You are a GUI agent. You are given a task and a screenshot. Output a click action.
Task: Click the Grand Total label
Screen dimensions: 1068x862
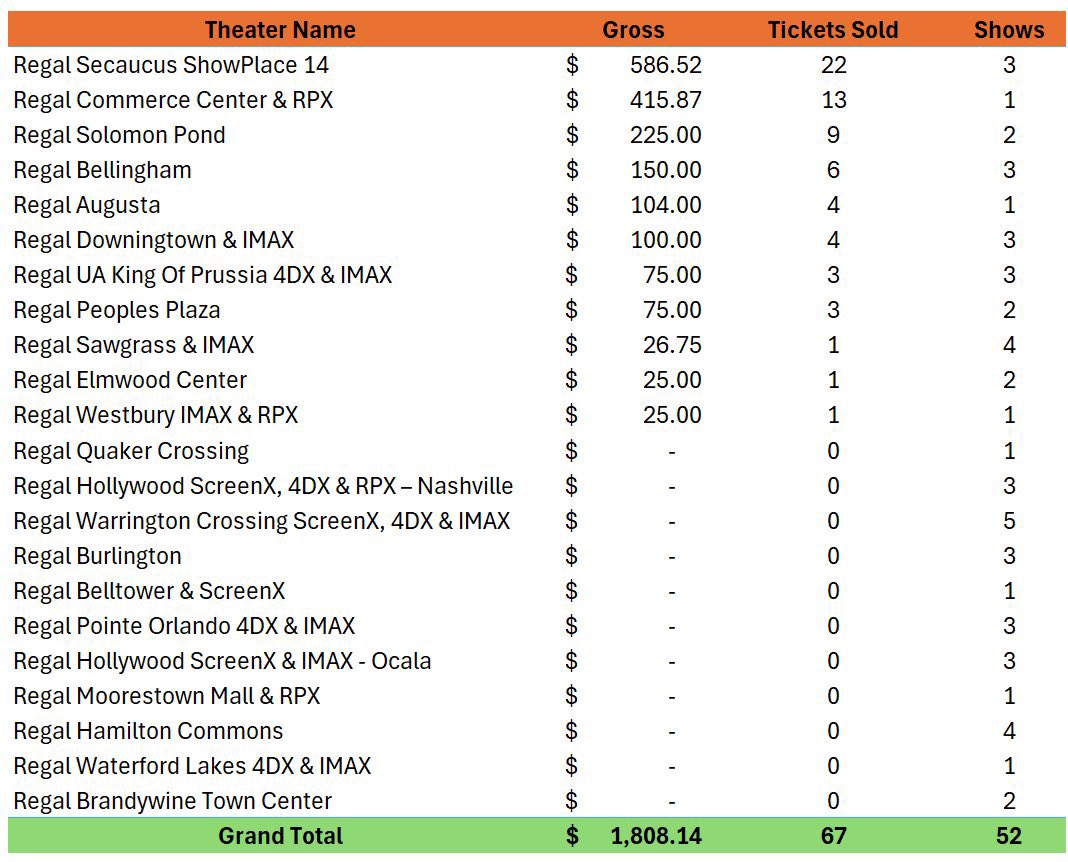(280, 836)
